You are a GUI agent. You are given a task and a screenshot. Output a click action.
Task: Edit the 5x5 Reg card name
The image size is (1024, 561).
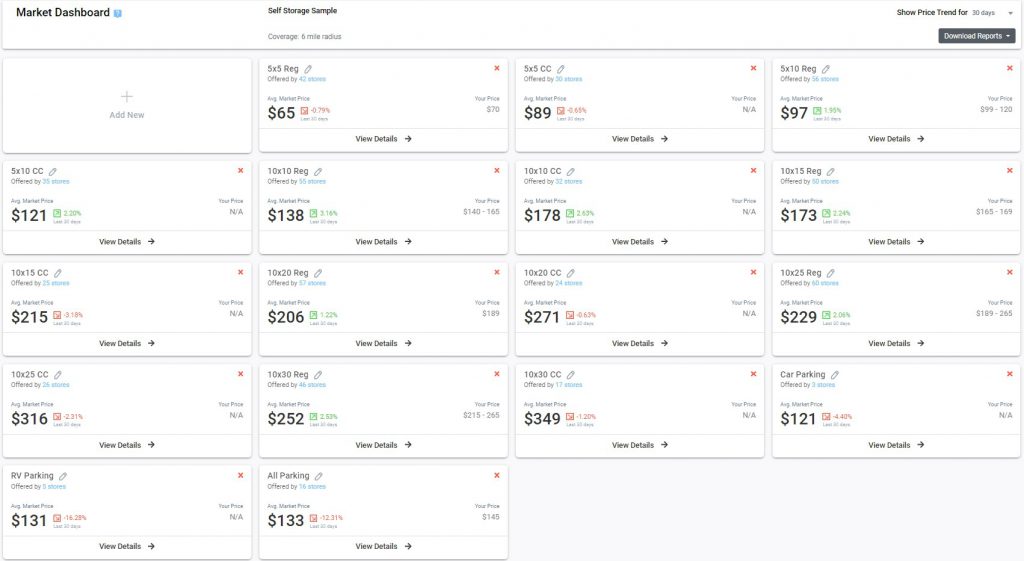[x=307, y=69]
